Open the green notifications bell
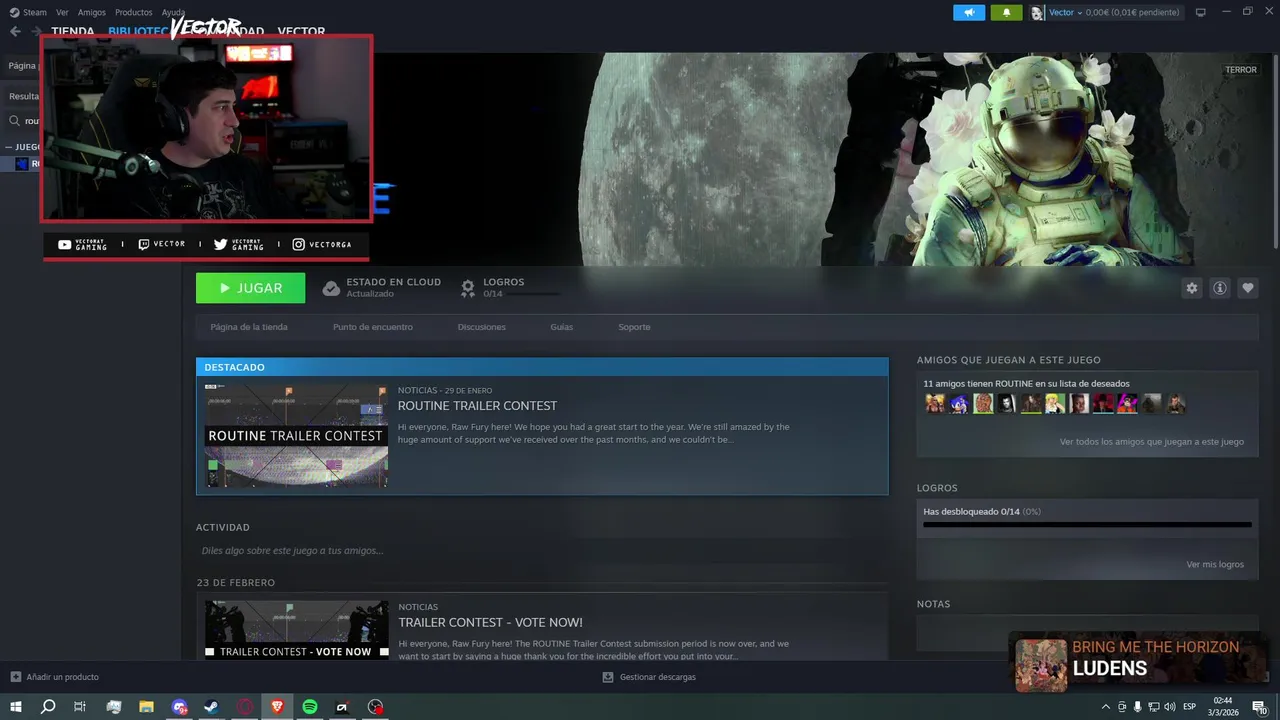This screenshot has width=1280, height=720. click(x=1006, y=12)
